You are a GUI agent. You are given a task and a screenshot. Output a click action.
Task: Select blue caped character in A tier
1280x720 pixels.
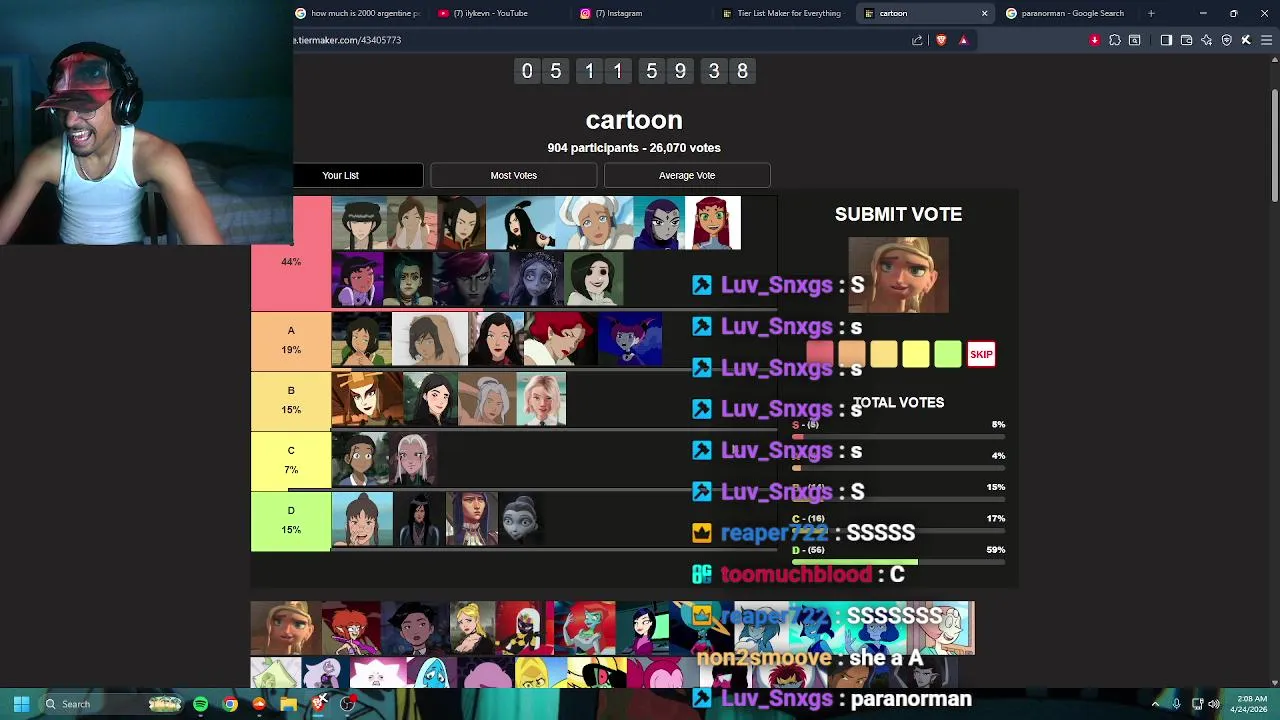(630, 340)
